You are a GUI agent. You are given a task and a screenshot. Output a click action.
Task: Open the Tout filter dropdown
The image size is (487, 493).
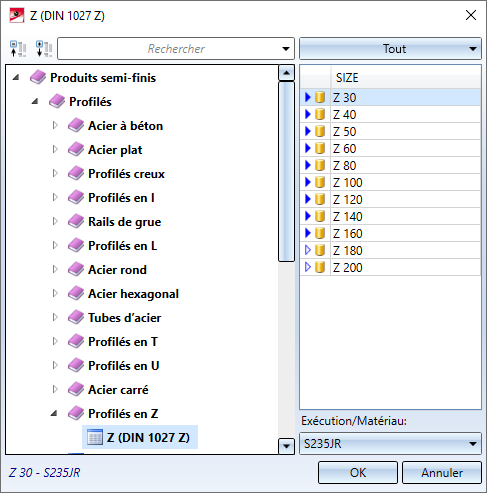[390, 49]
